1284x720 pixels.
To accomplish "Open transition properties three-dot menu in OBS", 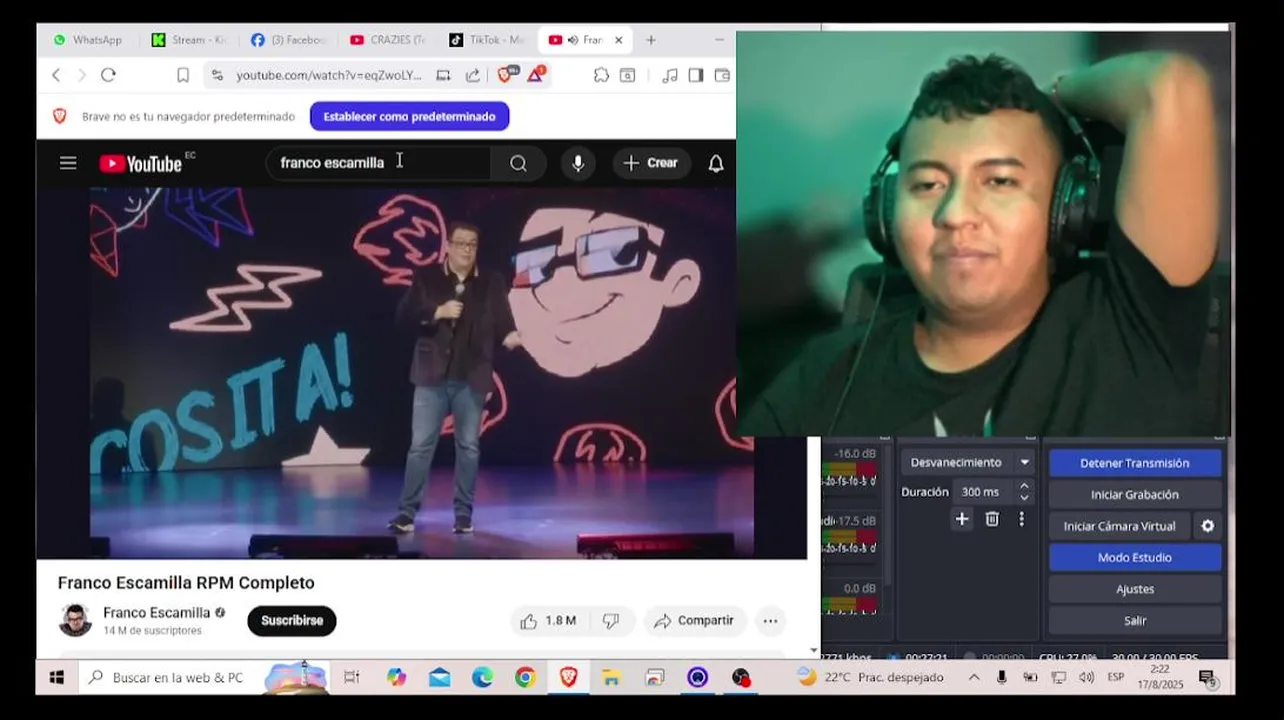I will [1021, 519].
